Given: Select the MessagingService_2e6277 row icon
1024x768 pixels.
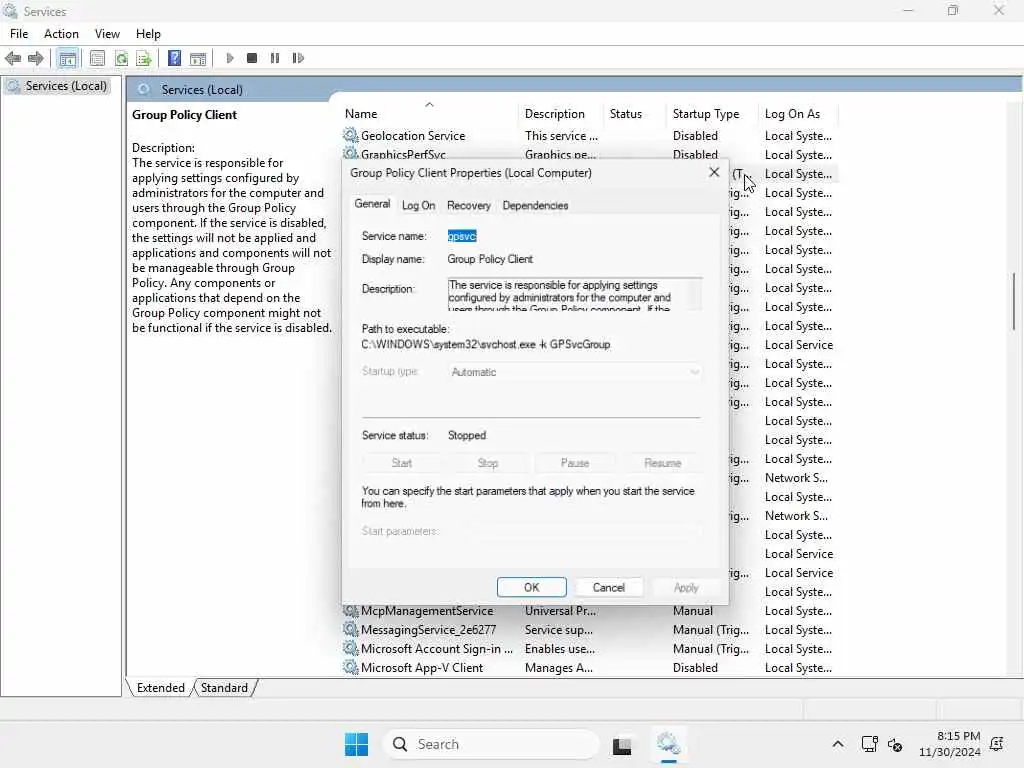Looking at the screenshot, I should pyautogui.click(x=351, y=630).
